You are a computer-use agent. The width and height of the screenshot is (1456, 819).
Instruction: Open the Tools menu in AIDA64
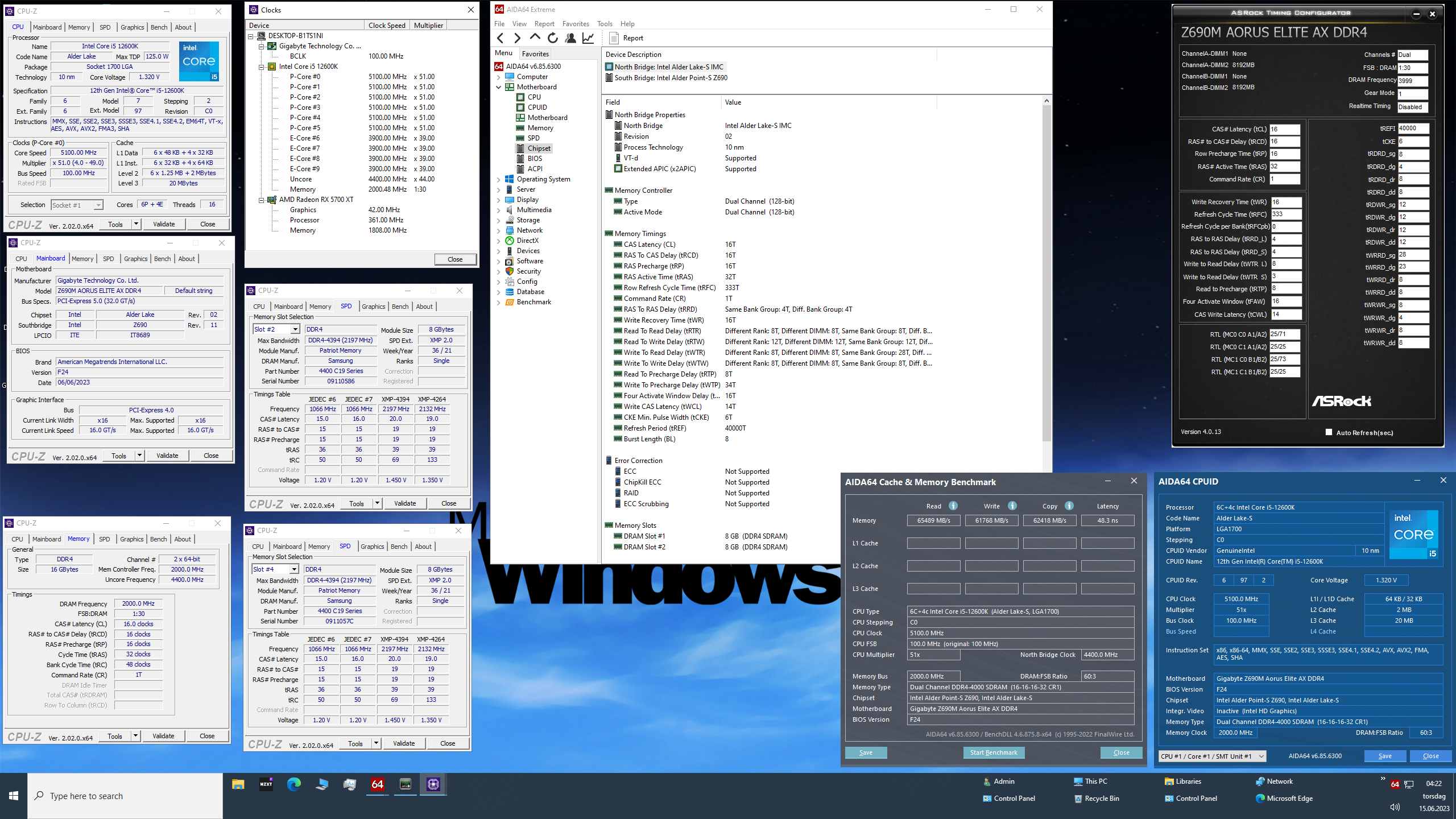click(x=605, y=24)
